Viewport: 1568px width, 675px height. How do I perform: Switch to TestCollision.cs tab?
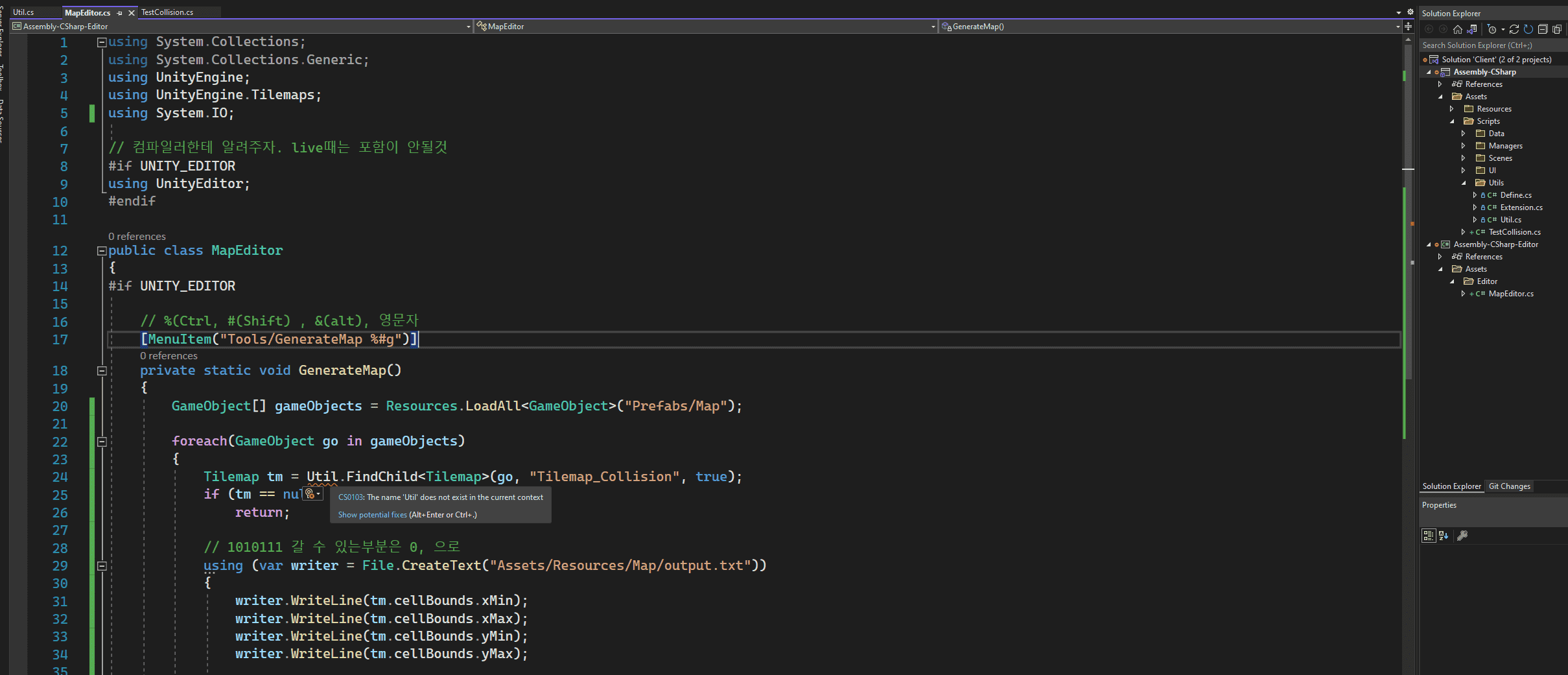(167, 12)
